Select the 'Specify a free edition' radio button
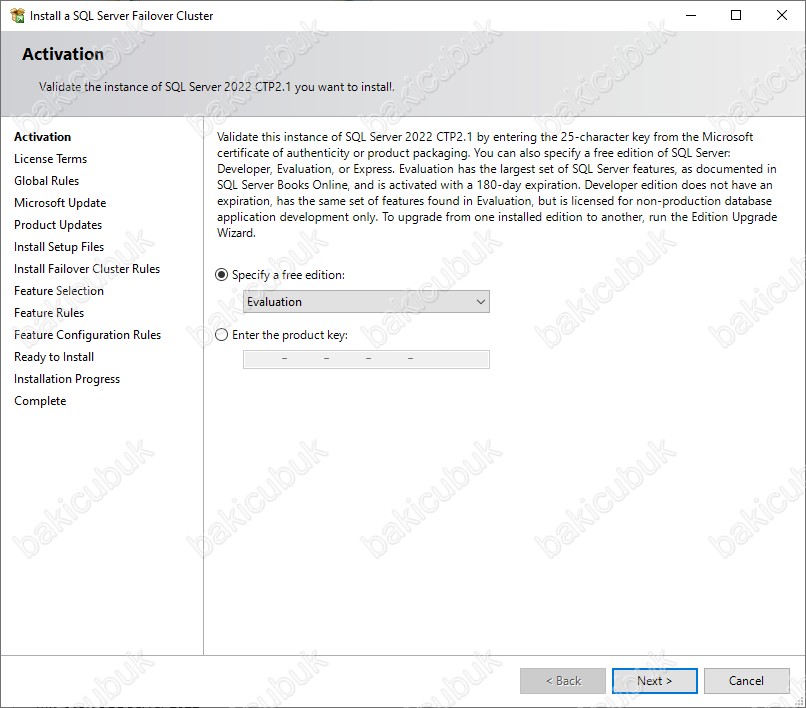 click(222, 275)
